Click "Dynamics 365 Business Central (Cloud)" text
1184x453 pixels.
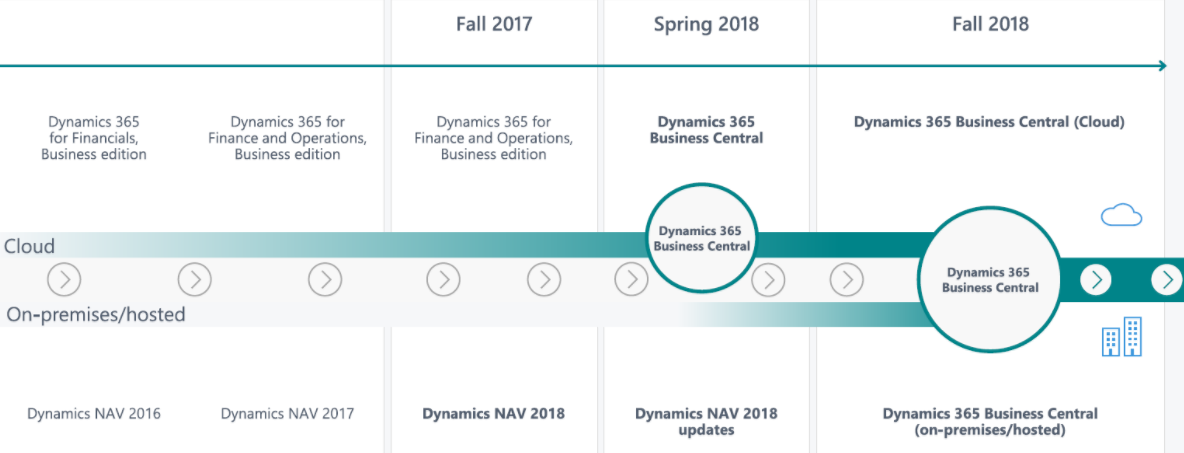coord(989,122)
